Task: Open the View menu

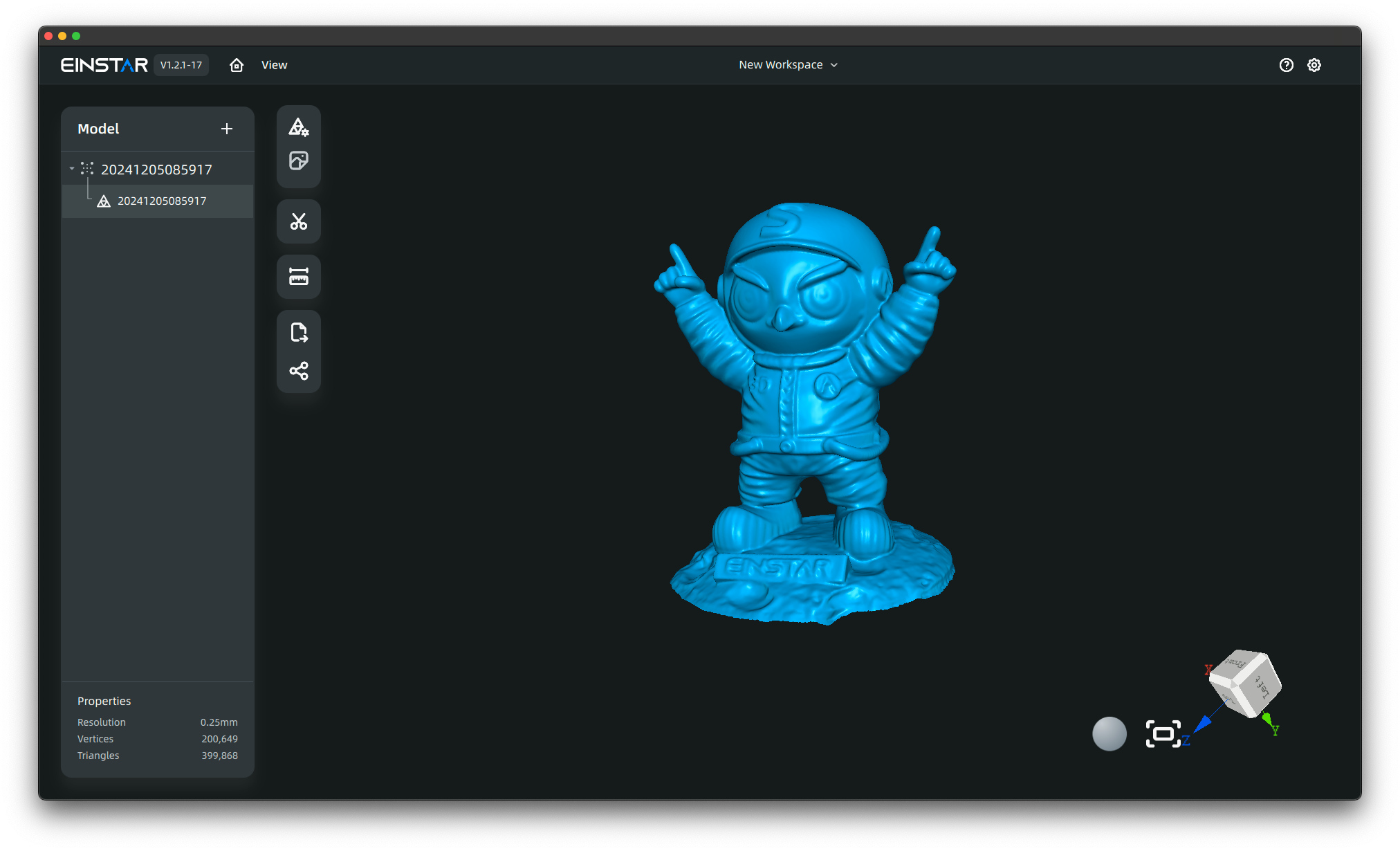Action: tap(274, 65)
